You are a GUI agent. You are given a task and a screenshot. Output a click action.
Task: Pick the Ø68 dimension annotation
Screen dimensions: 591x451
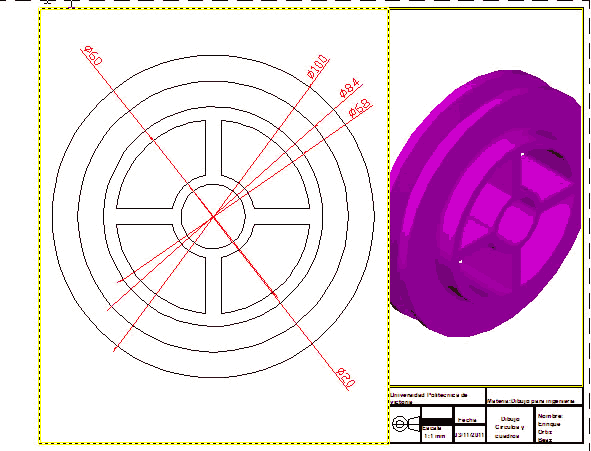[x=360, y=107]
